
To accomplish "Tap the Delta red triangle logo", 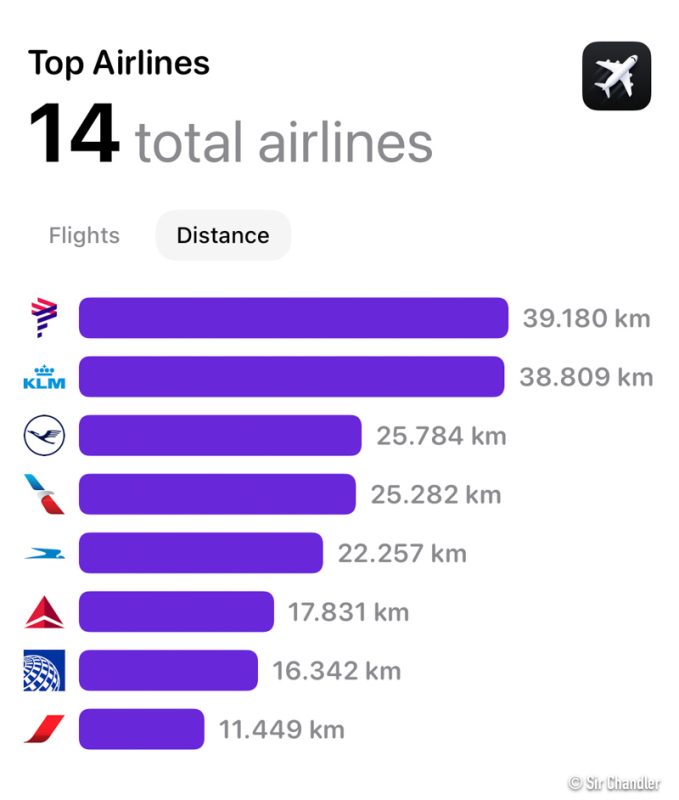I will tap(44, 612).
